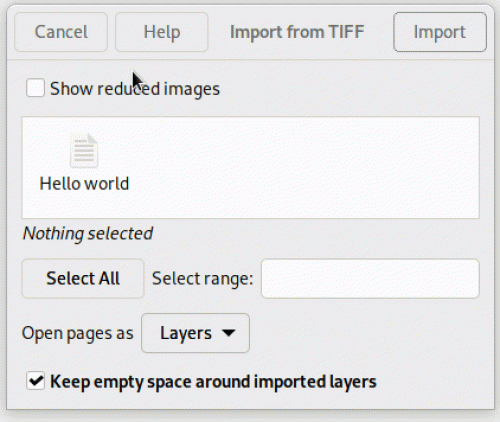Click the Open pages as label
The width and height of the screenshot is (500, 422).
click(77, 334)
